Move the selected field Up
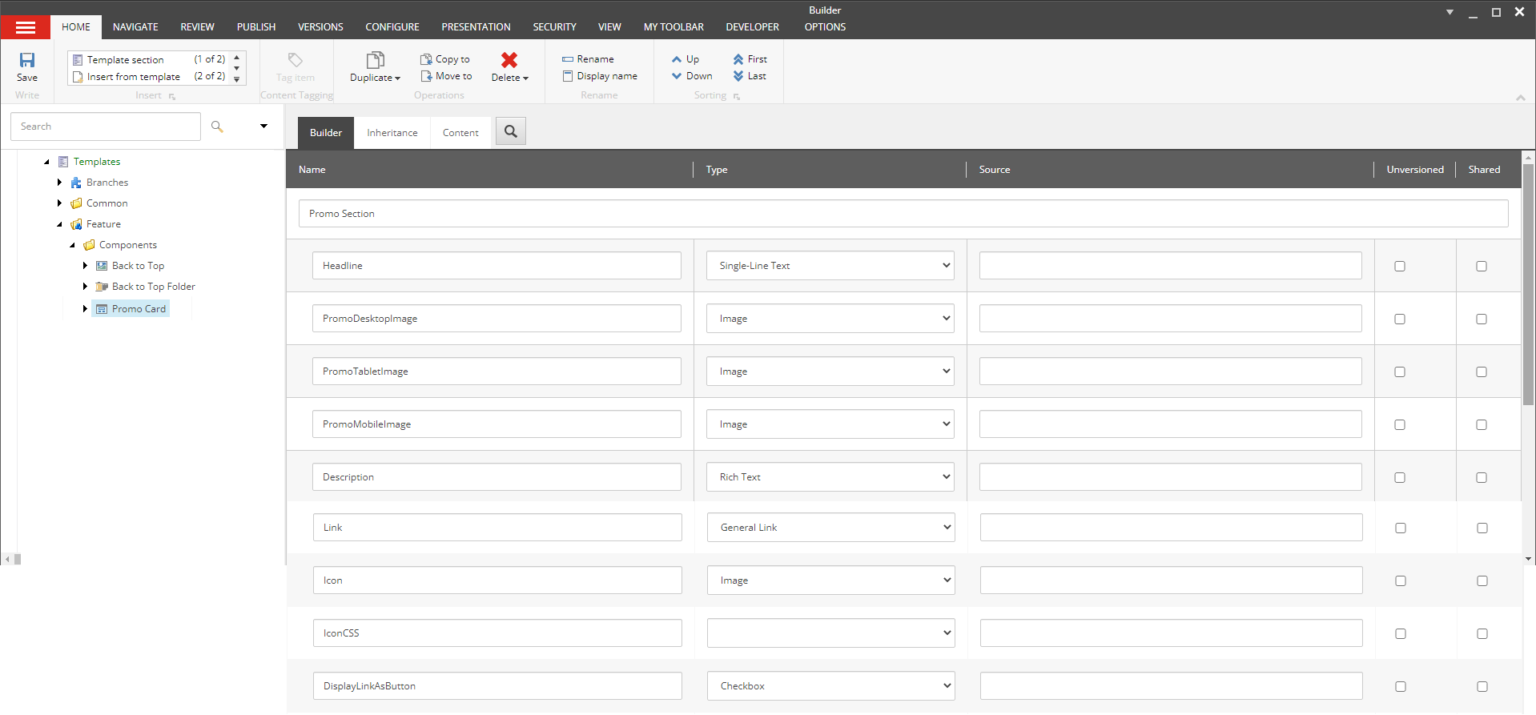 click(685, 59)
